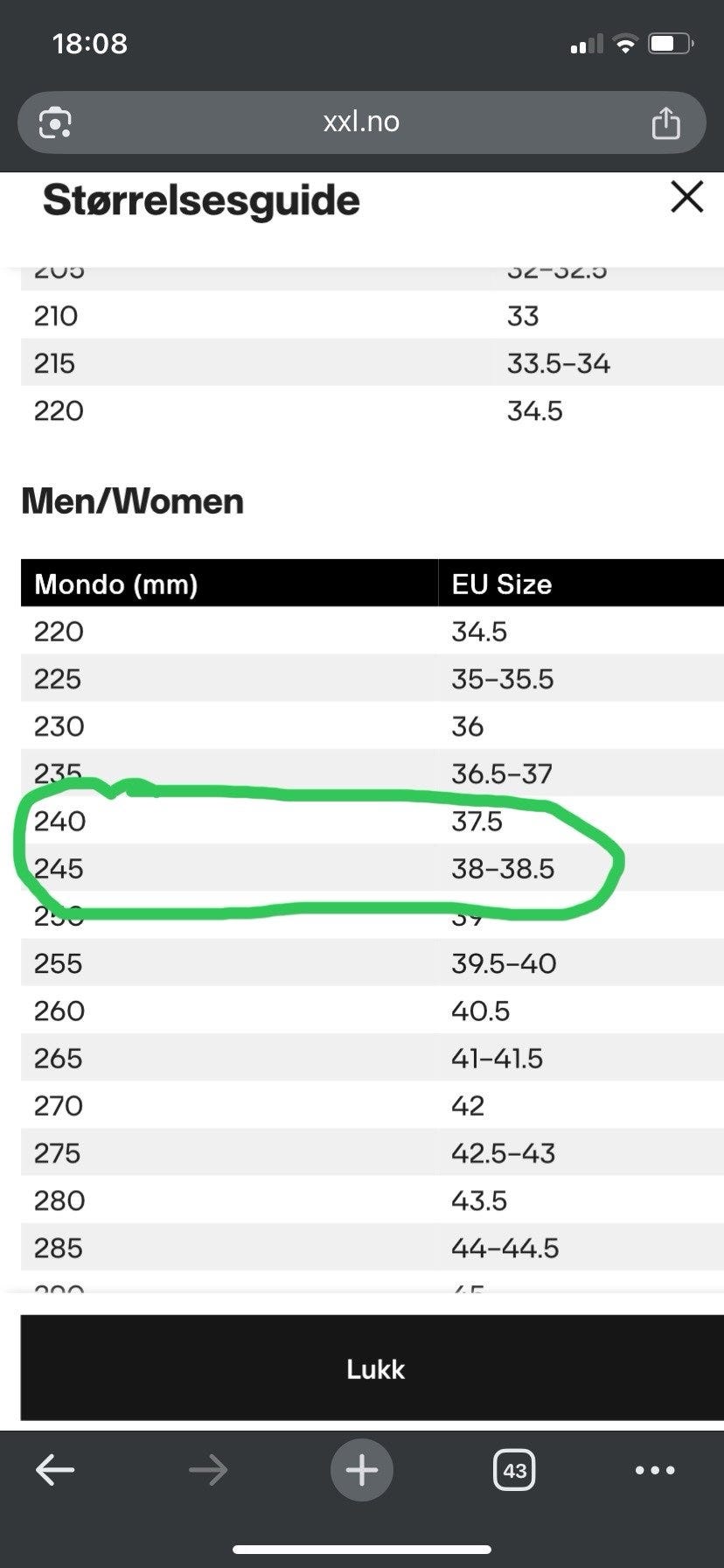This screenshot has height=1568, width=724.
Task: Open a new tab with plus icon
Action: (361, 1470)
